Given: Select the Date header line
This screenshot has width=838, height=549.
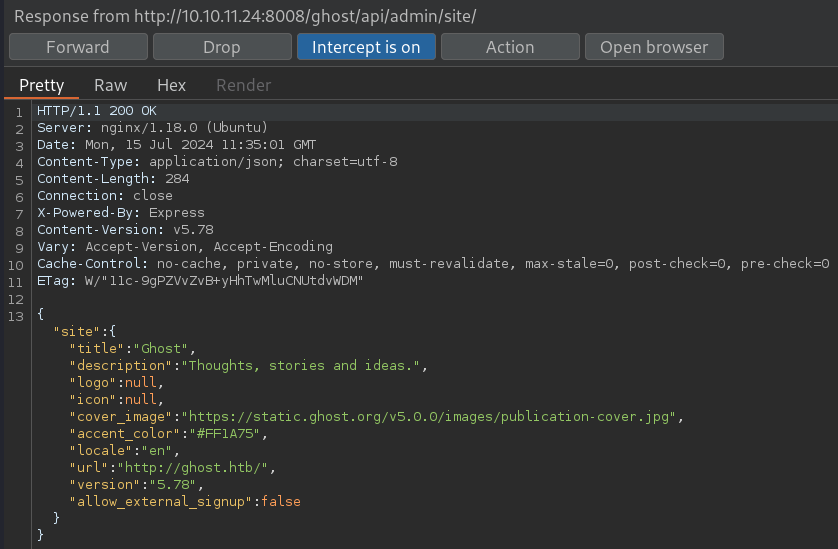Looking at the screenshot, I should click(176, 145).
